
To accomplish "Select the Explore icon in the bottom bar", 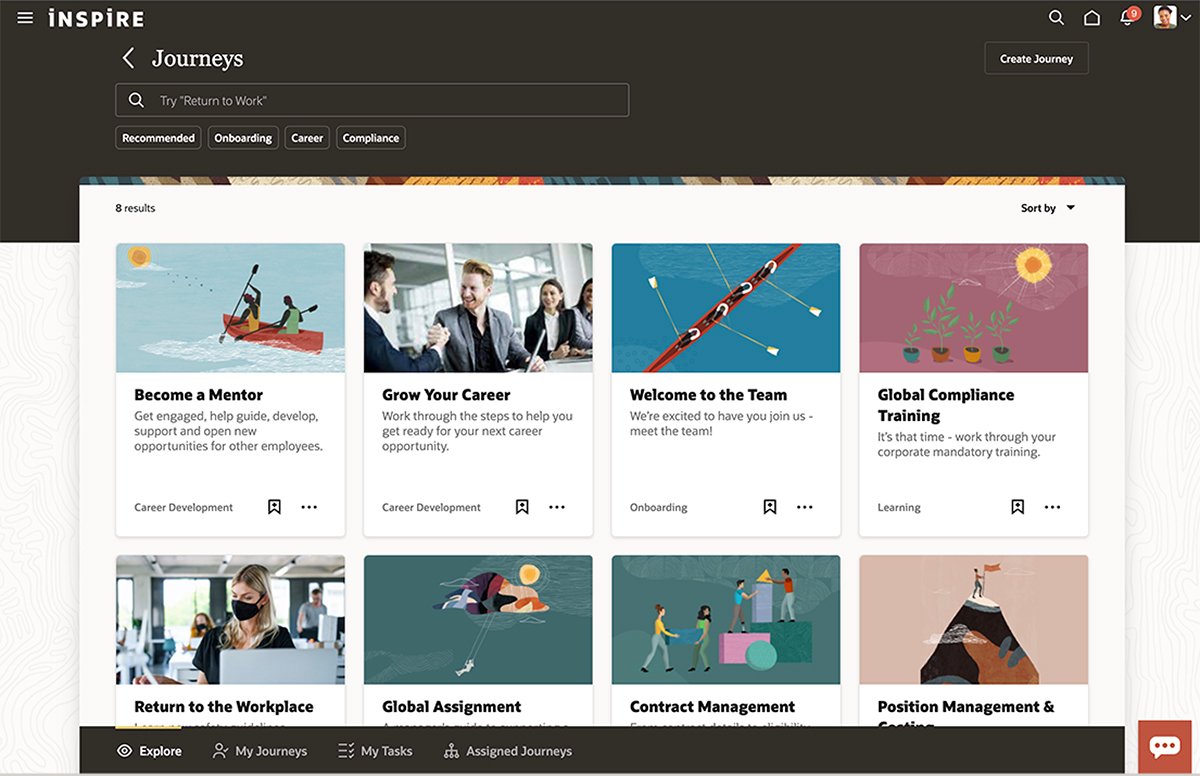I will pyautogui.click(x=149, y=750).
